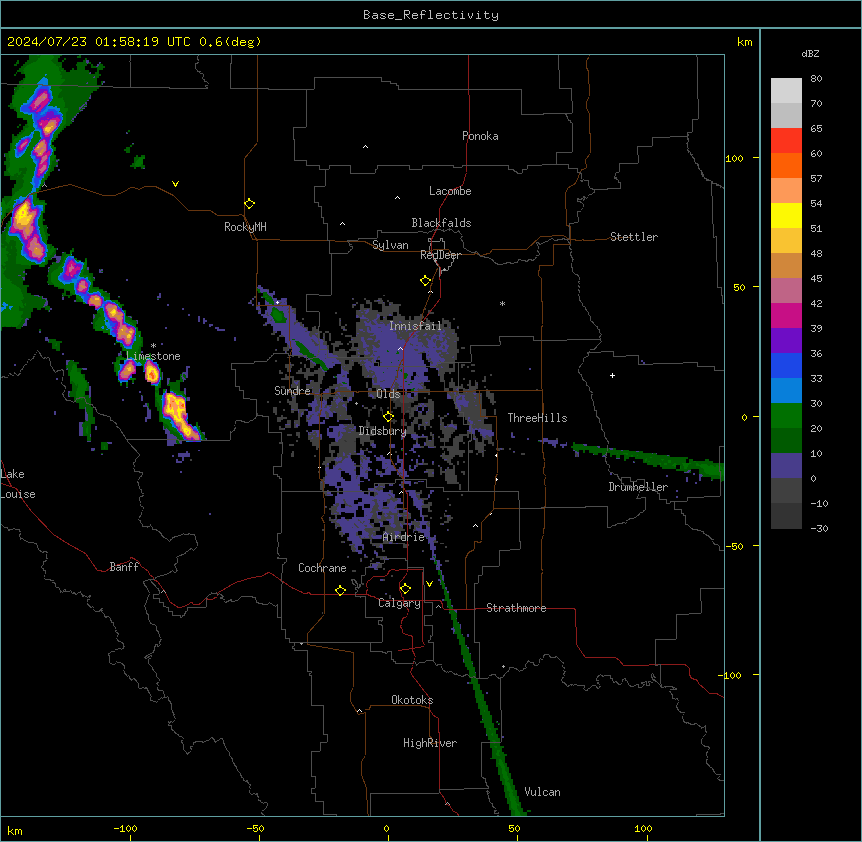This screenshot has height=842, width=862.
Task: Click the Sundre label
Action: [x=292, y=391]
